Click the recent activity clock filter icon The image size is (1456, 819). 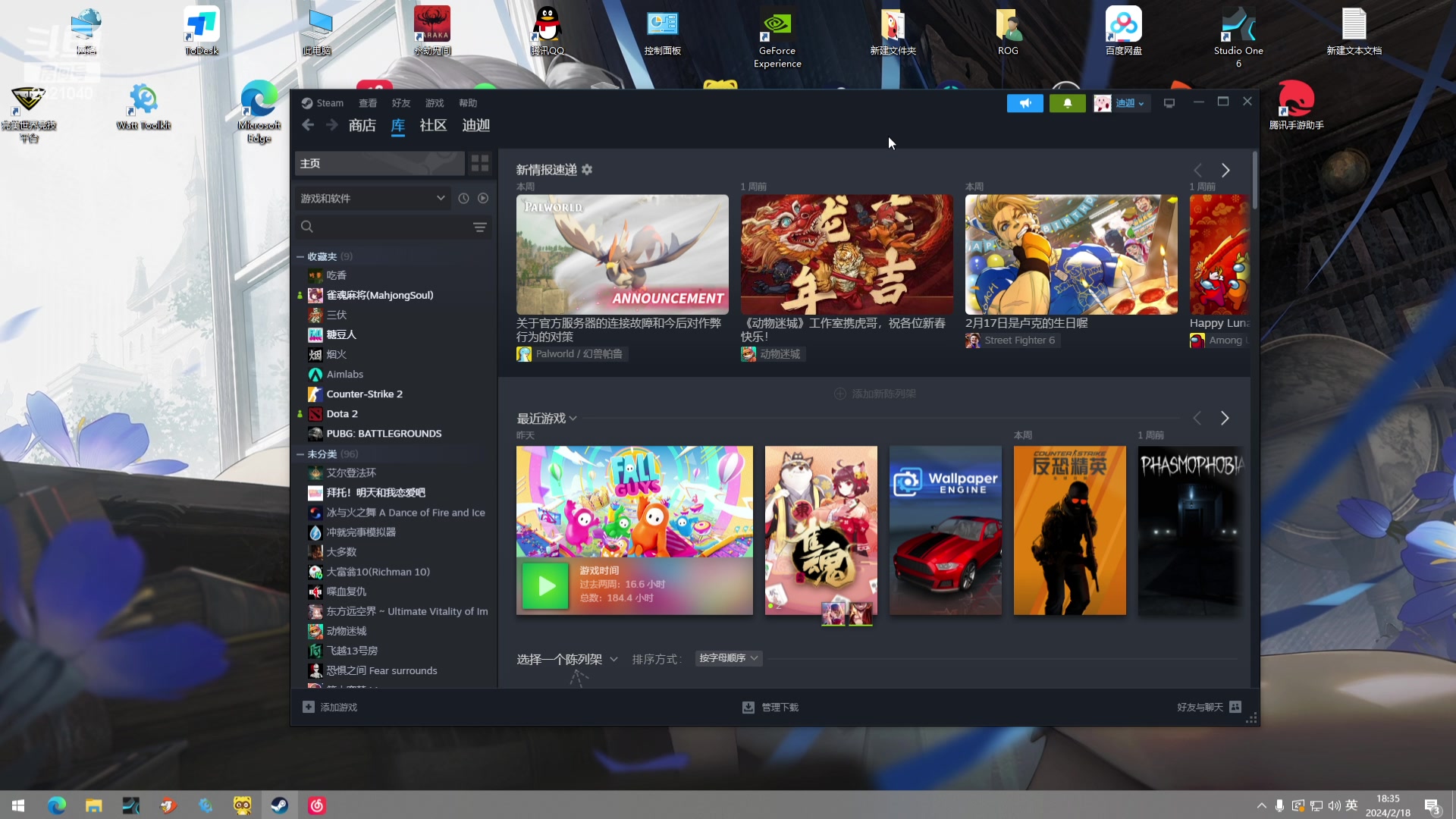click(x=463, y=198)
